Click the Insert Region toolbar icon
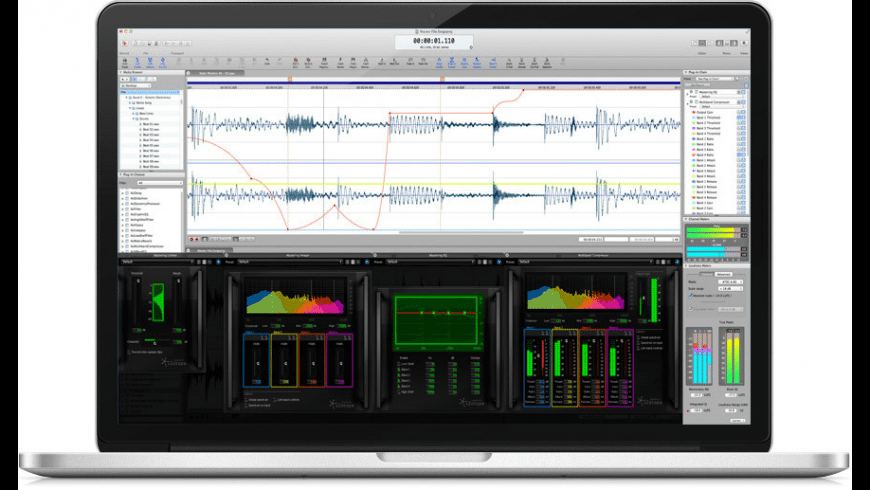Image resolution: width=870 pixels, height=490 pixels. [x=352, y=62]
